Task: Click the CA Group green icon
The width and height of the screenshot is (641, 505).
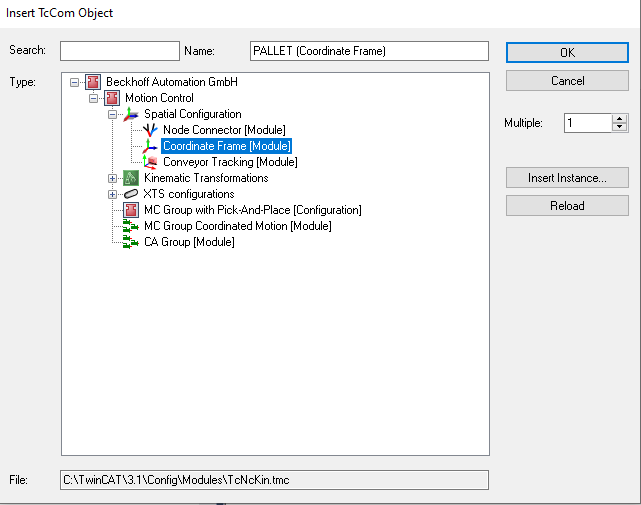Action: tap(131, 242)
